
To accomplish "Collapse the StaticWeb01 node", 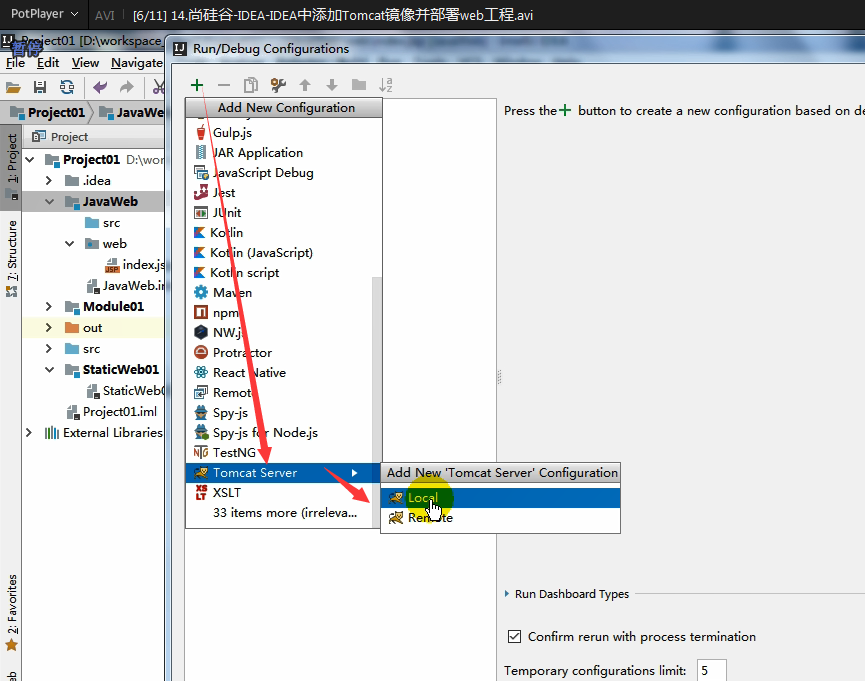I will 50,369.
